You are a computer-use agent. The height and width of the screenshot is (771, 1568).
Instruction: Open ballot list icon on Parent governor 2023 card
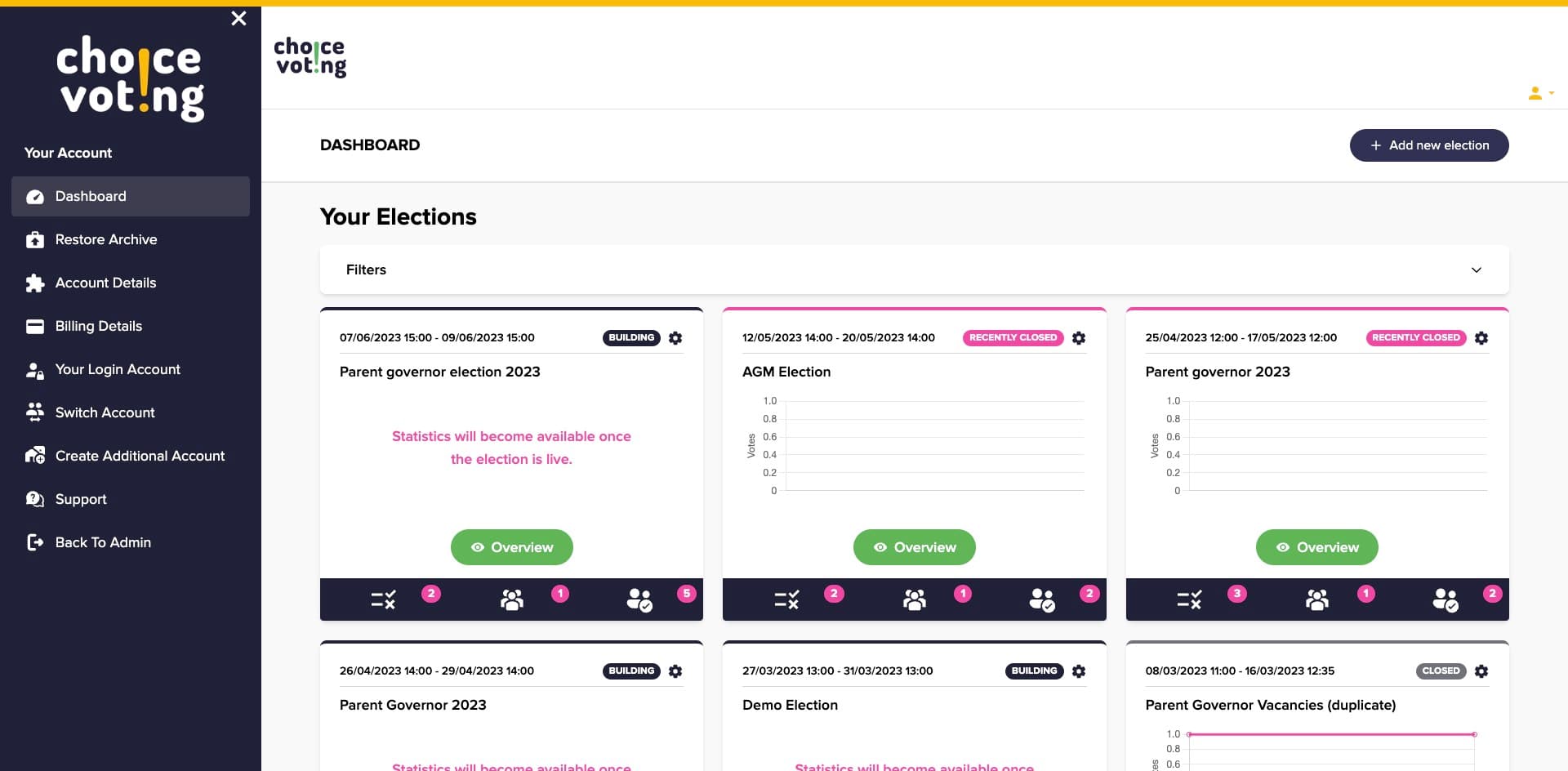point(1189,600)
